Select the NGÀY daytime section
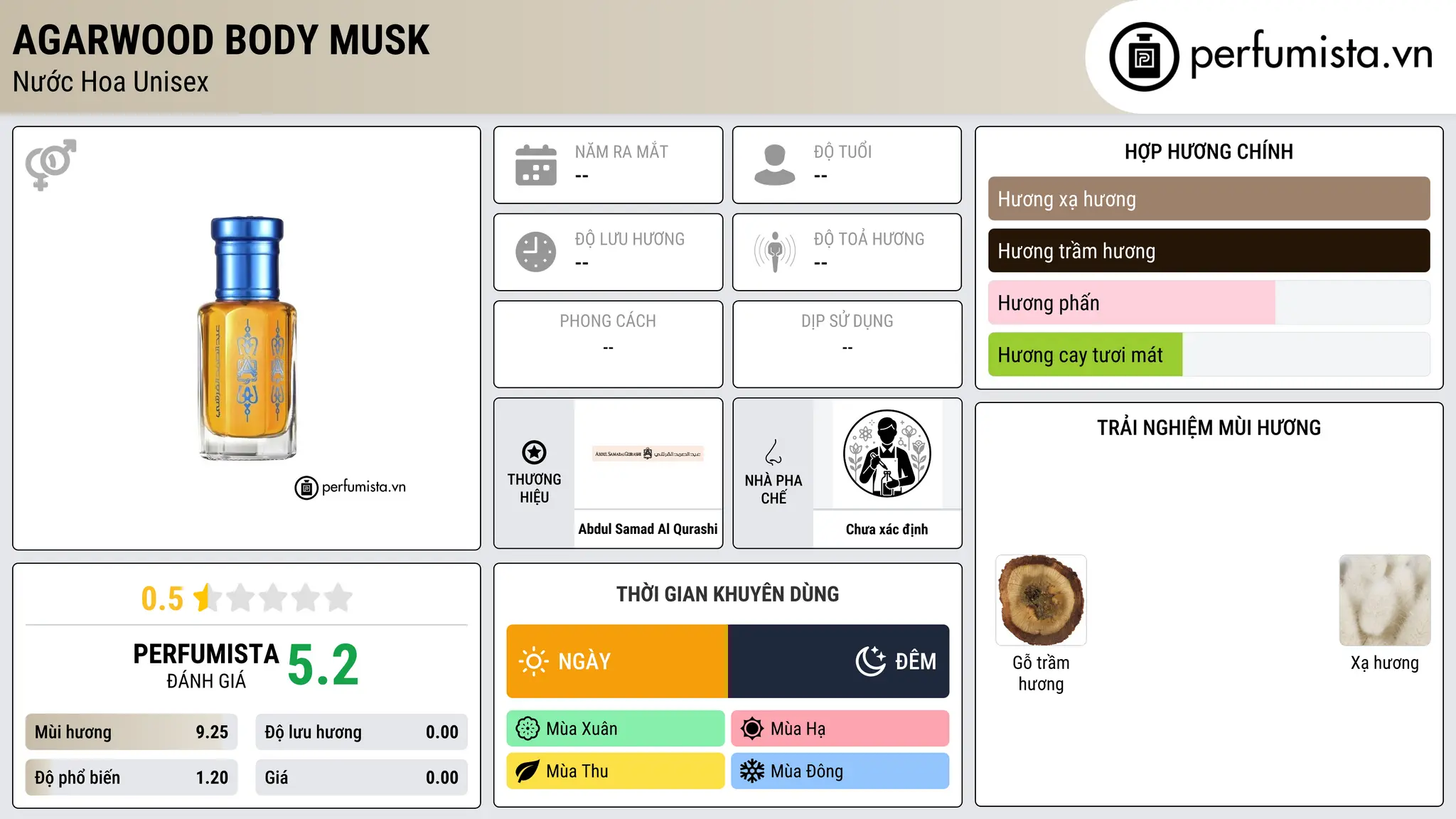This screenshot has height=819, width=1456. point(617,661)
